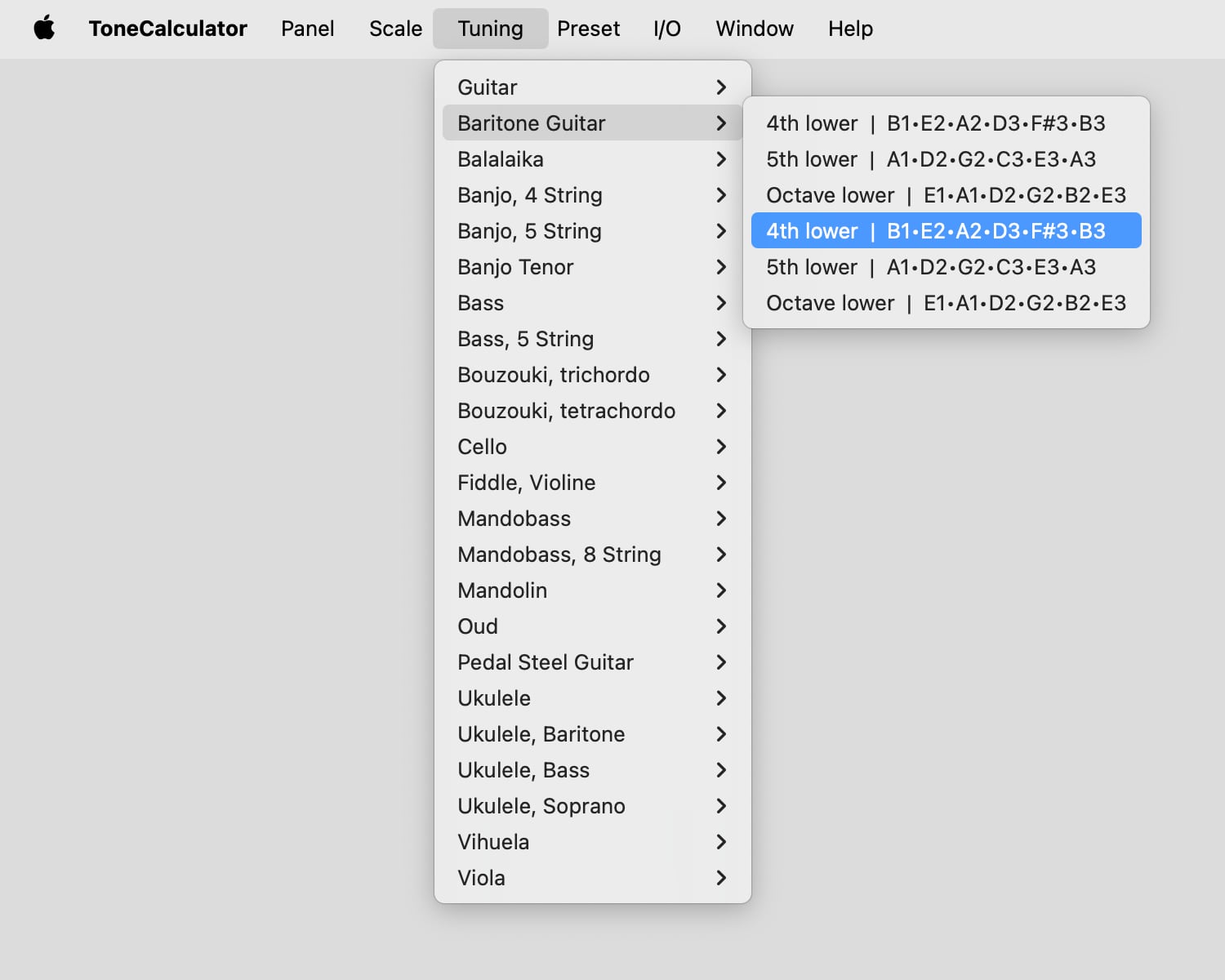Open the Preset menu
Image resolution: width=1225 pixels, height=980 pixels.
click(588, 29)
